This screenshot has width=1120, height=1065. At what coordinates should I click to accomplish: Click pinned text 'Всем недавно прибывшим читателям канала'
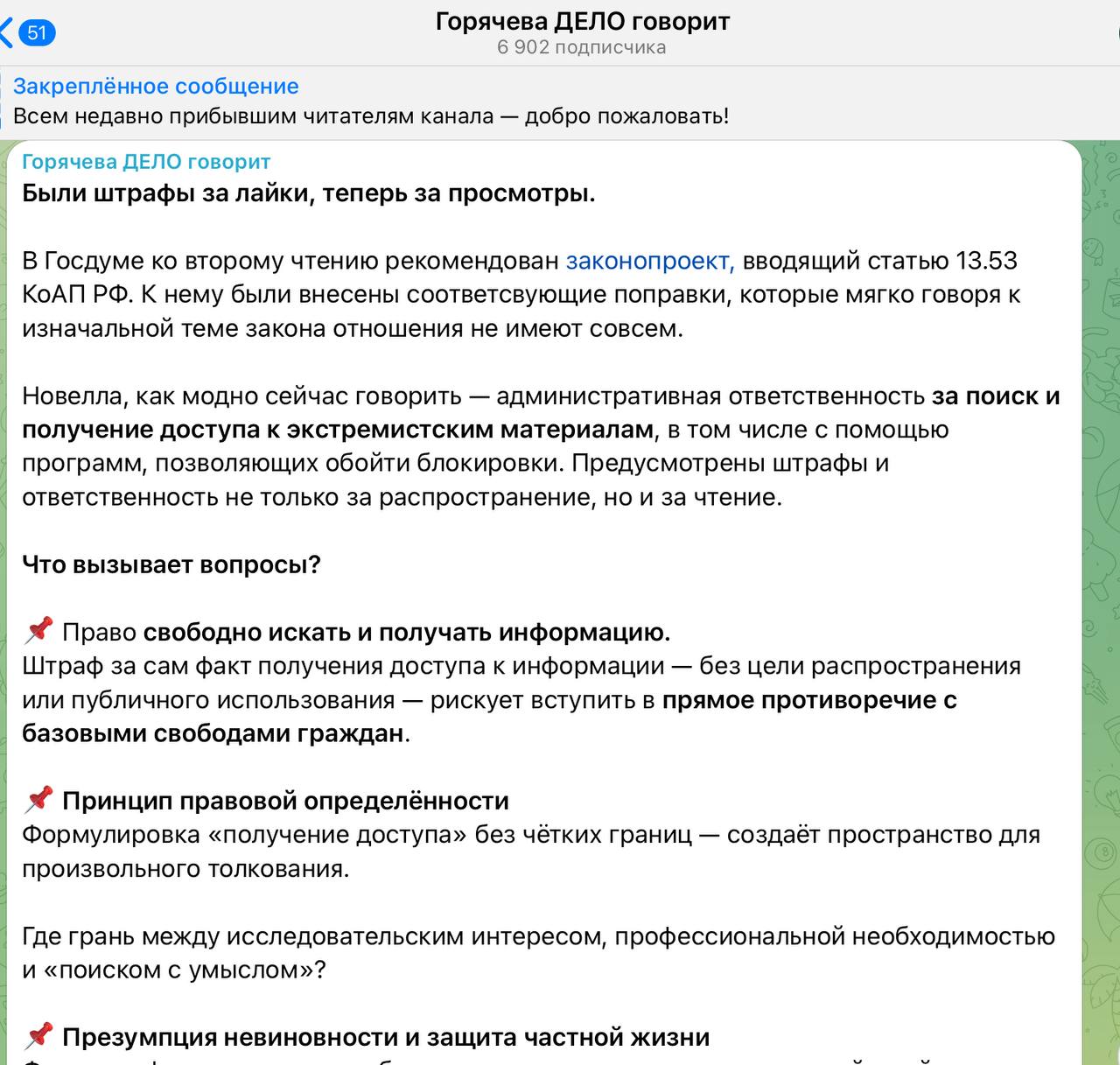click(x=254, y=116)
